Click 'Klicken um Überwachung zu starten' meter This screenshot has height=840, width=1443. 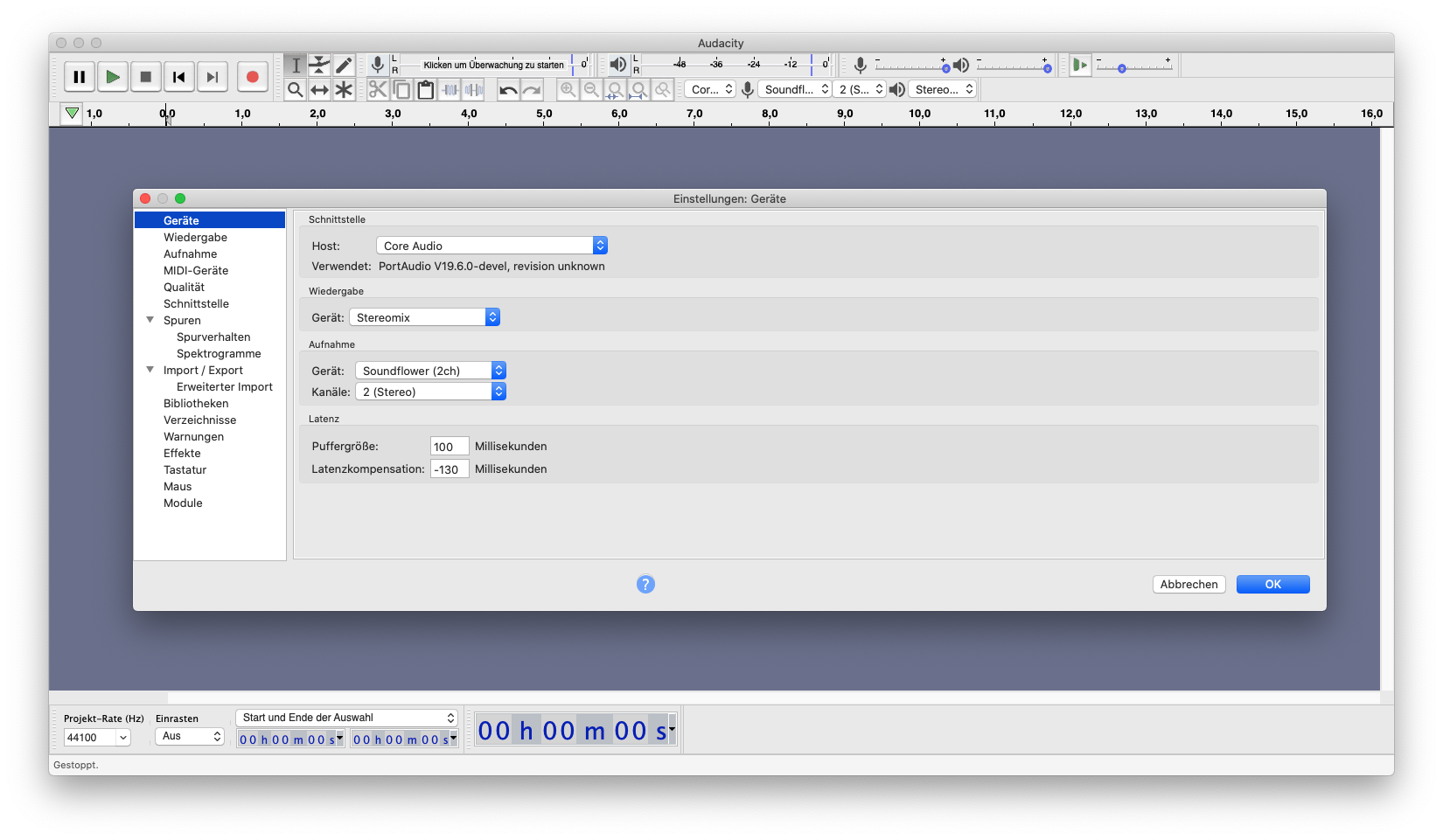(x=494, y=65)
